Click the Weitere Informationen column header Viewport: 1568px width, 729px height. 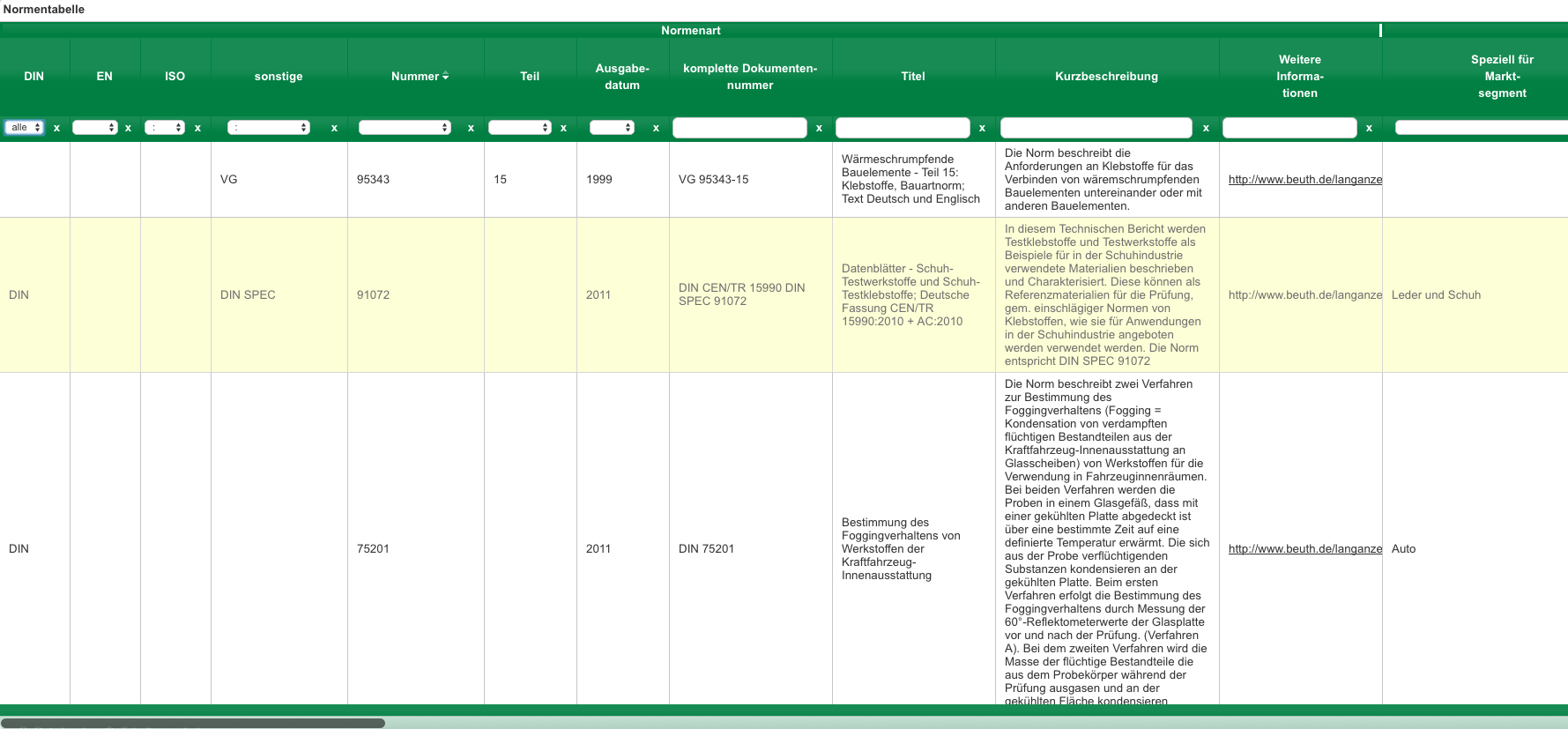tap(1300, 77)
